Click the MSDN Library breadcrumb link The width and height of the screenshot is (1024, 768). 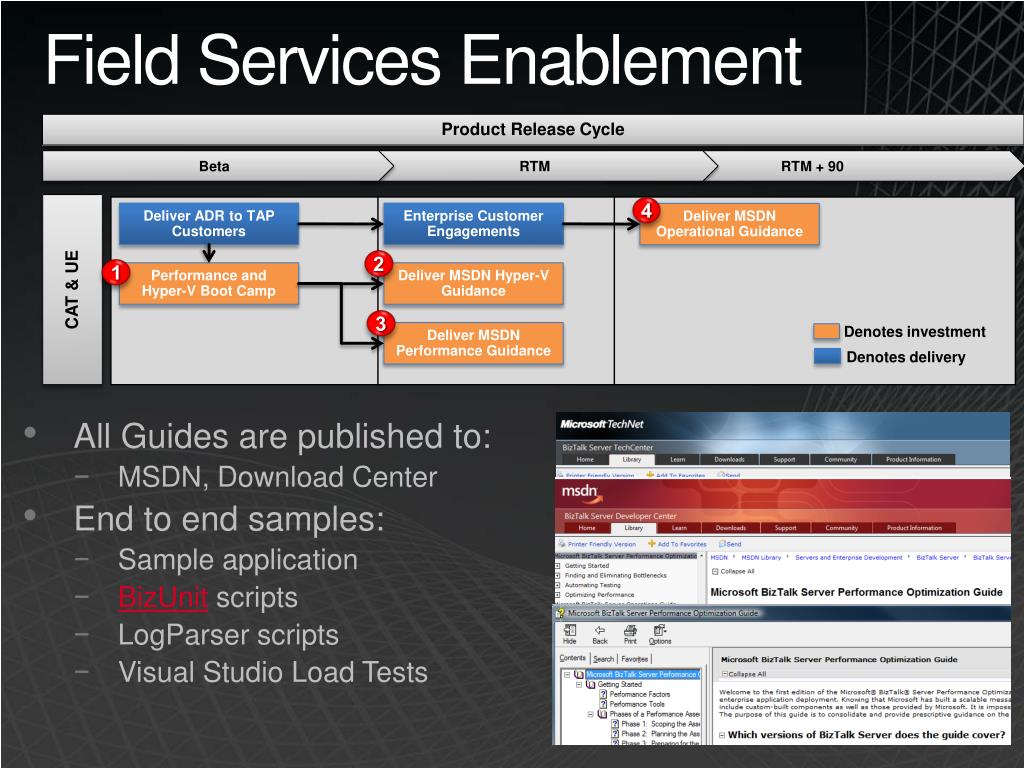pos(761,557)
